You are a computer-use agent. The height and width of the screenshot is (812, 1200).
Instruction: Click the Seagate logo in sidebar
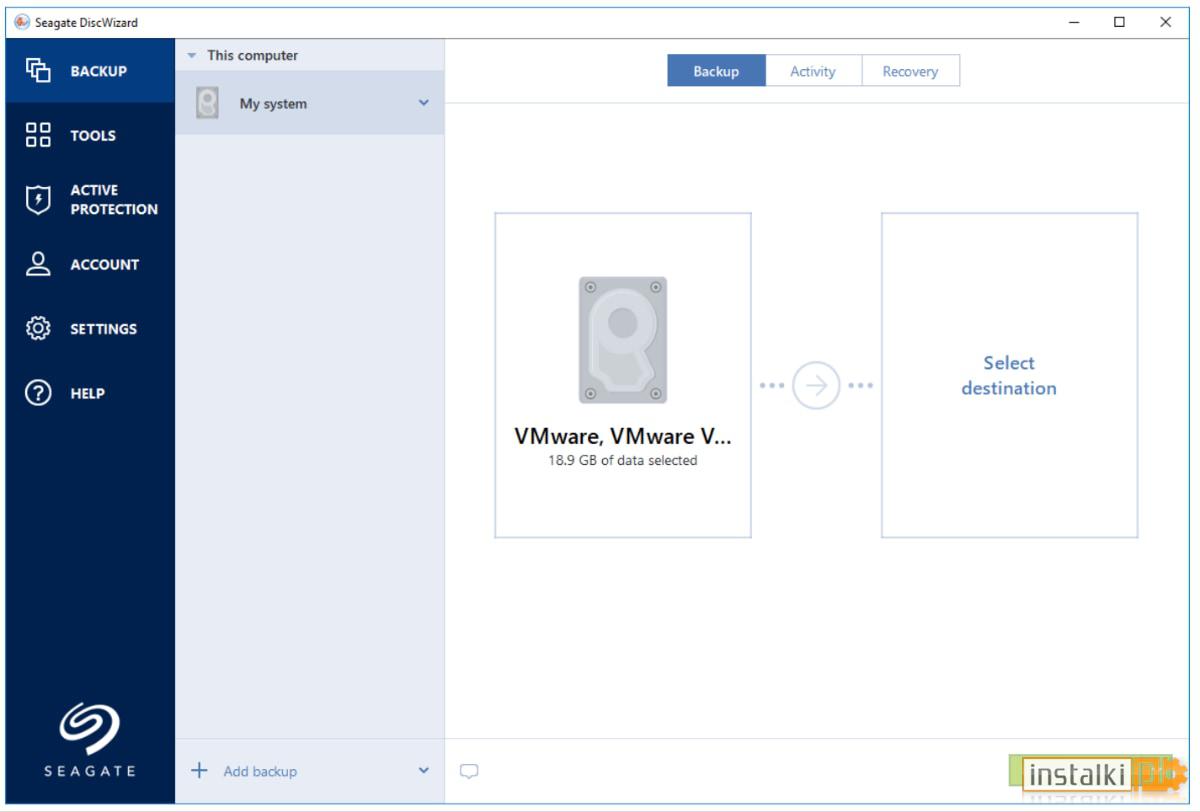click(89, 741)
